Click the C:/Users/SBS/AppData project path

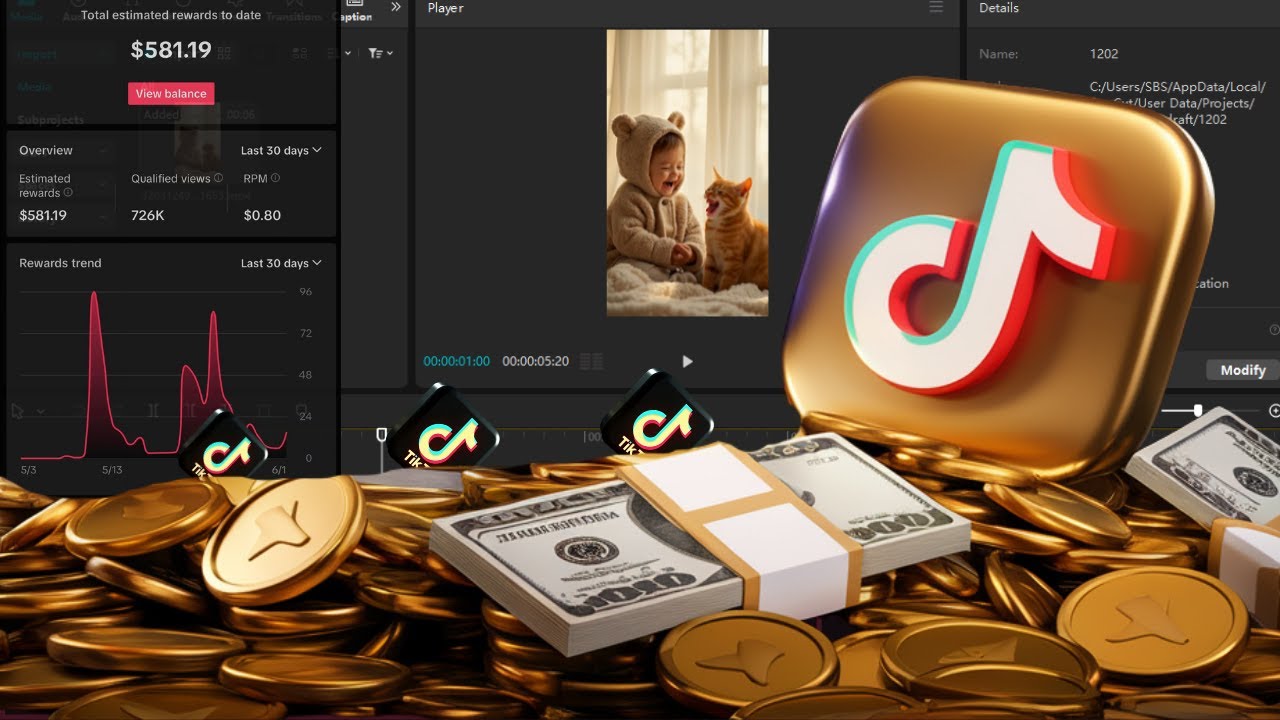1177,103
